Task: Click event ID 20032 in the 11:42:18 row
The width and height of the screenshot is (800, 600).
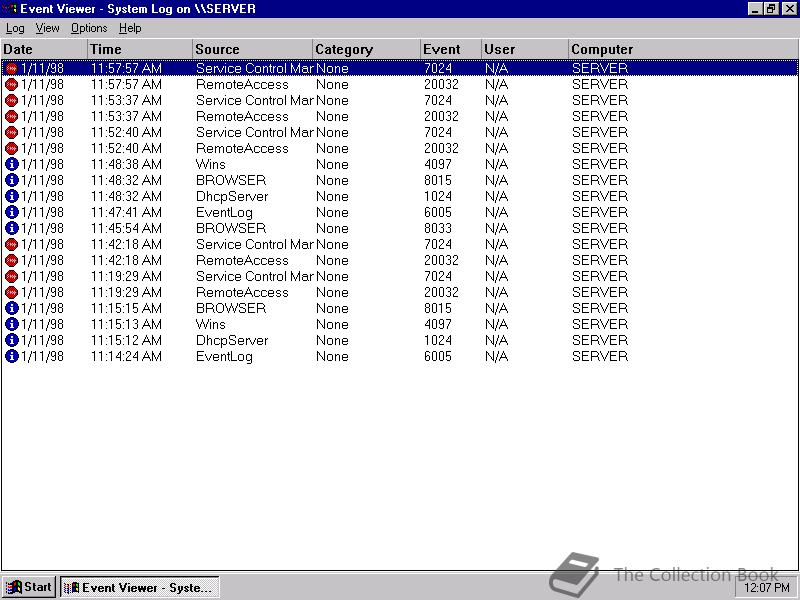Action: [x=441, y=260]
